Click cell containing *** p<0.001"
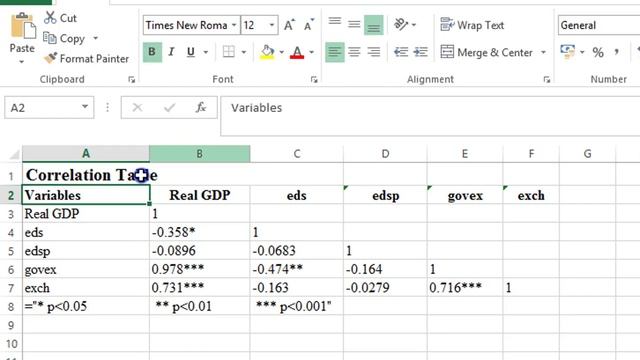Viewport: 640px width, 360px height. tap(297, 306)
